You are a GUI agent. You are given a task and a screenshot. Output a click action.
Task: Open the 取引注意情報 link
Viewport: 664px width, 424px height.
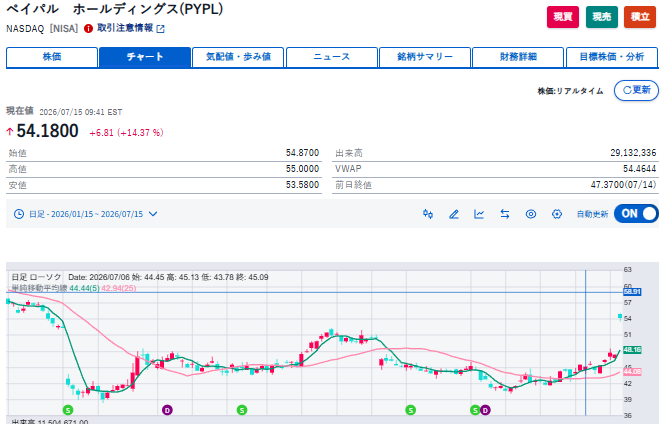click(x=125, y=28)
